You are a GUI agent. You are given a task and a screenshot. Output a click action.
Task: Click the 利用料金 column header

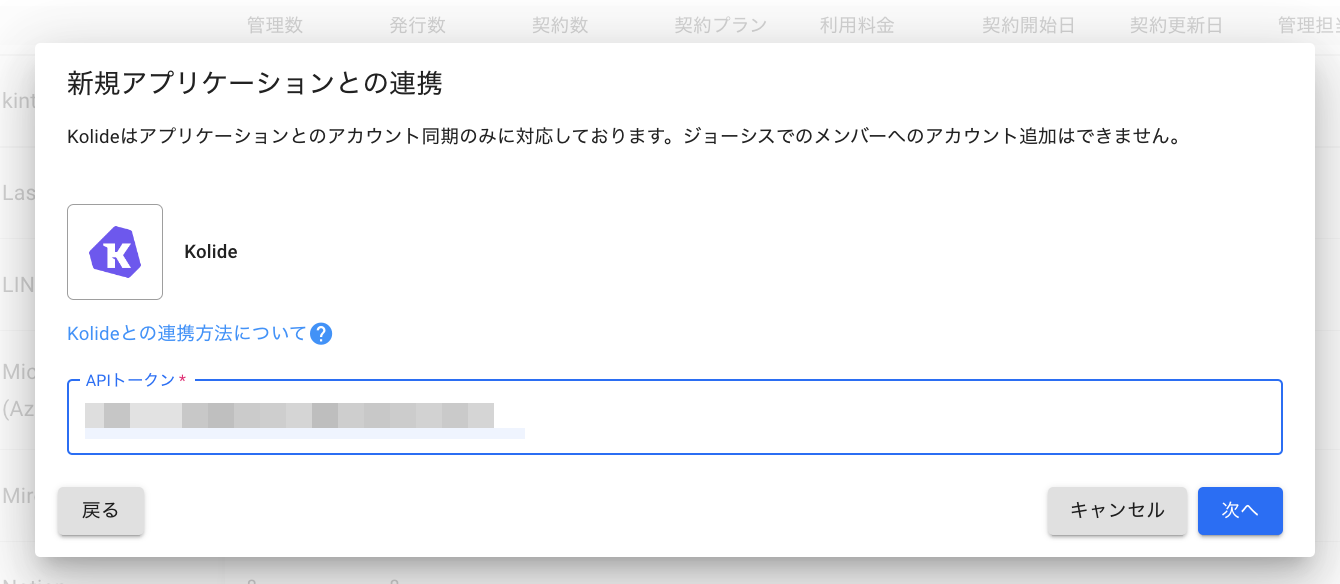857,26
